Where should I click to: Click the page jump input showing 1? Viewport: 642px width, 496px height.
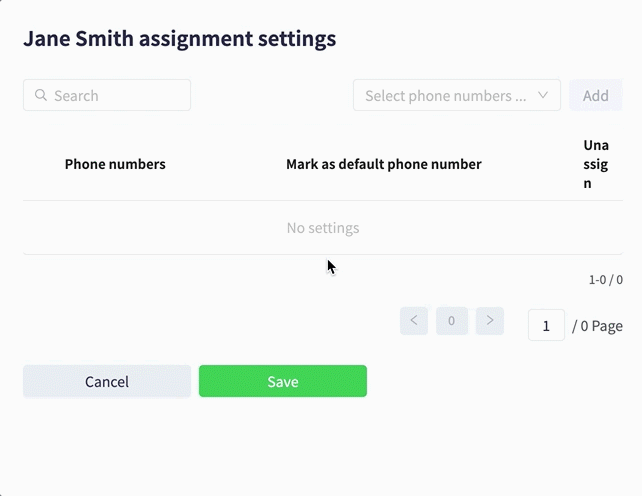[x=546, y=326]
